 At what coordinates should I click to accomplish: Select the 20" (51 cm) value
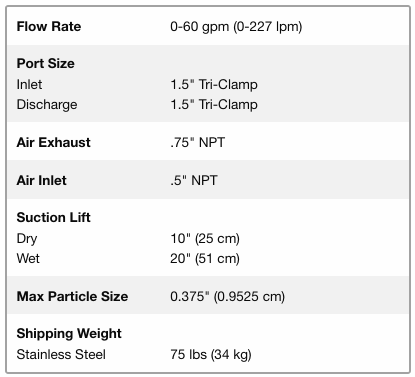pos(205,259)
